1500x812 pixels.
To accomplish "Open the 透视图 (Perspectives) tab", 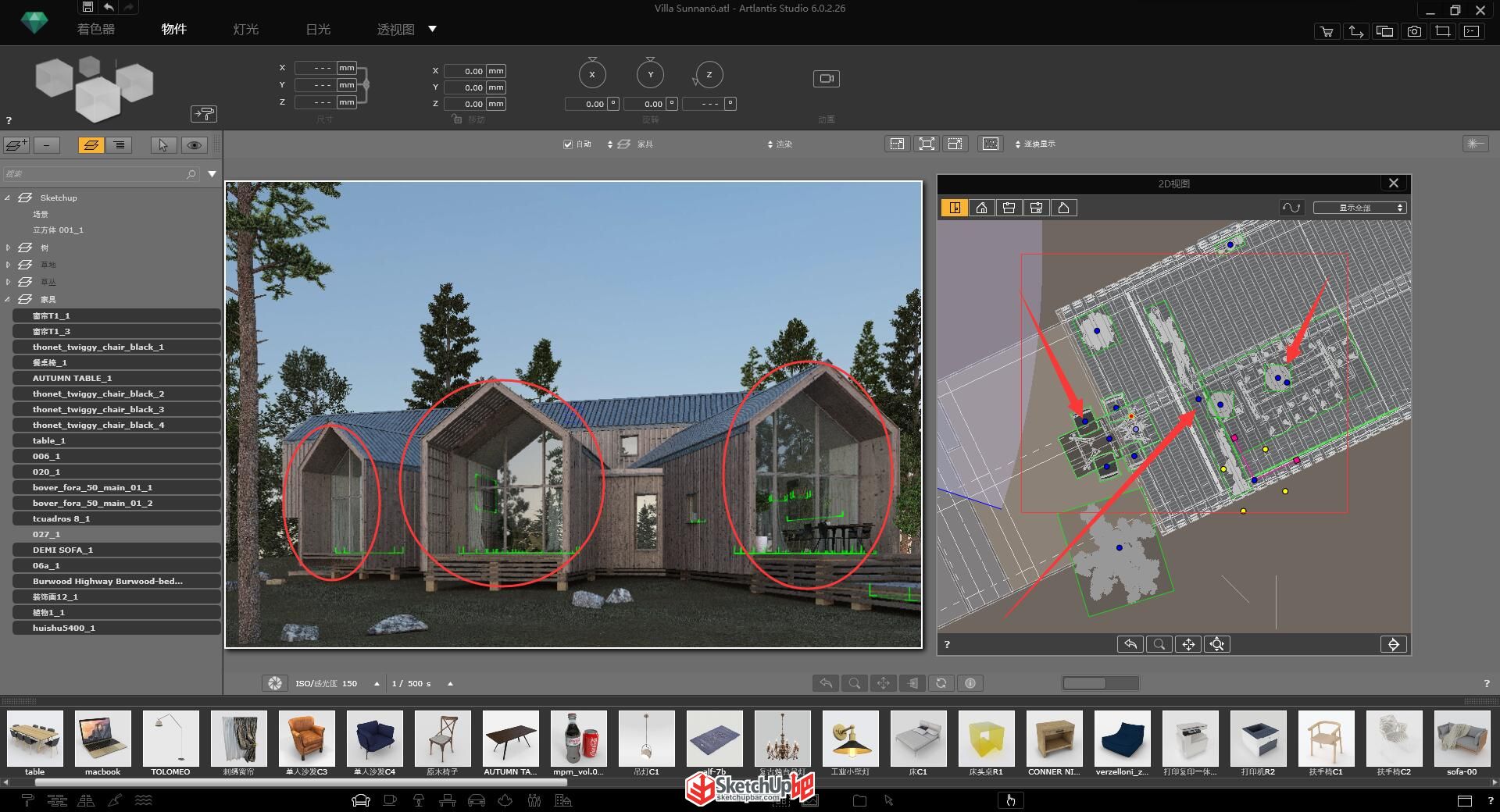I will 395,29.
